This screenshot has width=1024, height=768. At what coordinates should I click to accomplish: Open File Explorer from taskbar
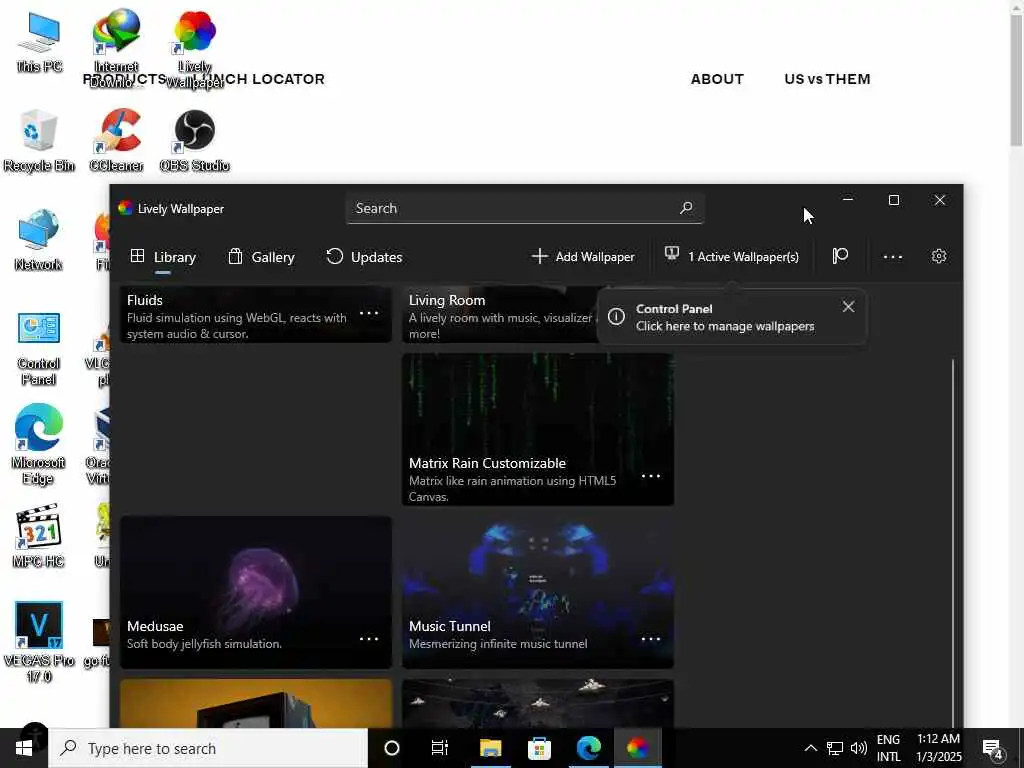click(490, 748)
